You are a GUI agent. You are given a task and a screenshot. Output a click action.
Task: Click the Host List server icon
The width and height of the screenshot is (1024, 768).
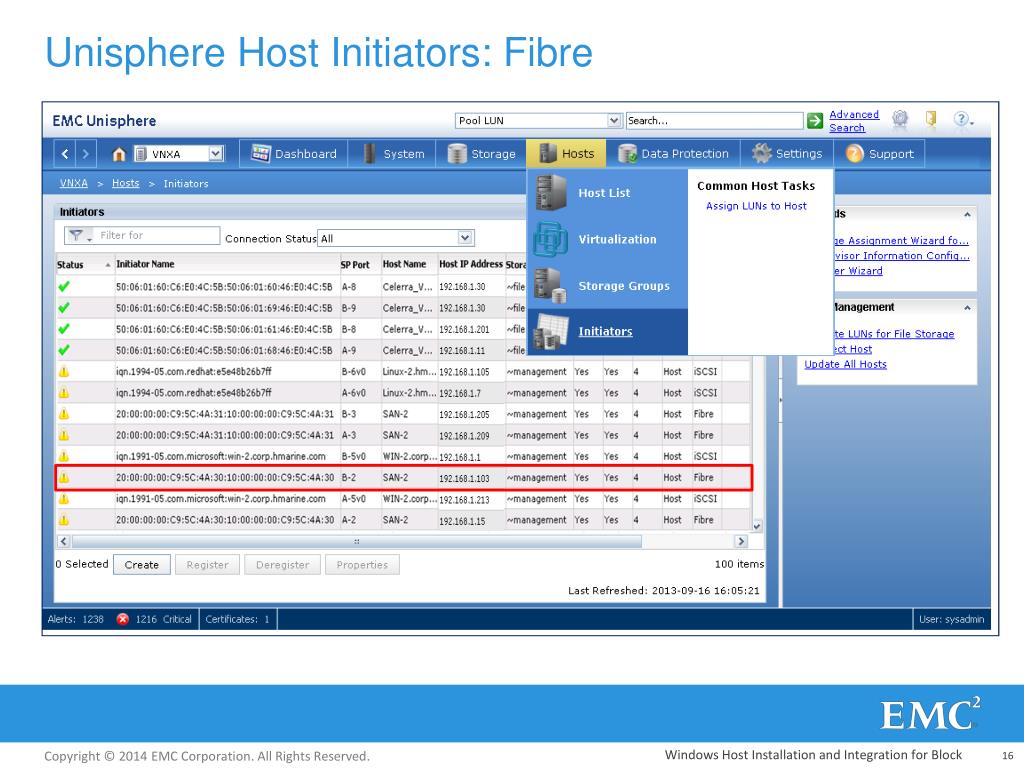pyautogui.click(x=551, y=193)
